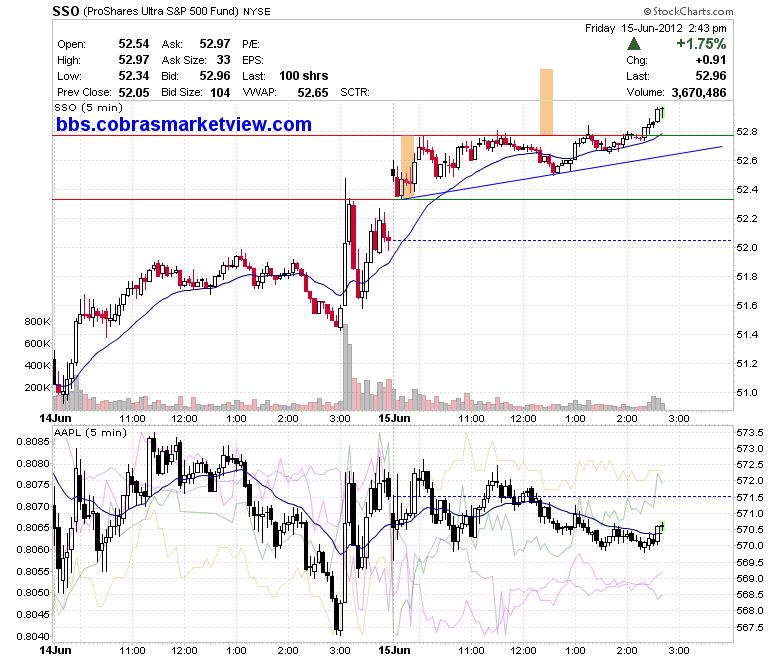The height and width of the screenshot is (659, 780).
Task: Click the VWAP value 52.65
Action: 313,93
